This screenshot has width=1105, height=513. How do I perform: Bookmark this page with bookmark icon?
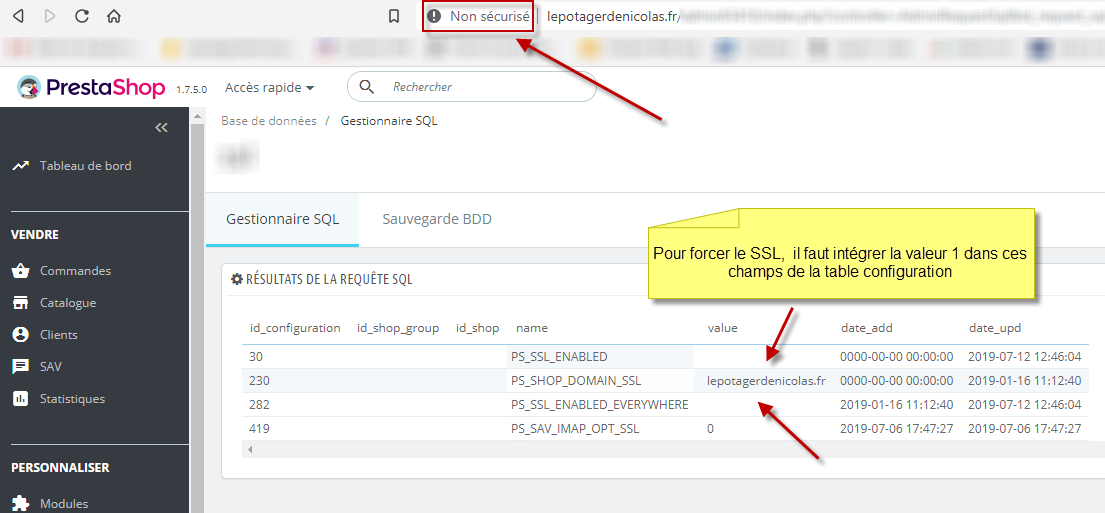coord(395,16)
